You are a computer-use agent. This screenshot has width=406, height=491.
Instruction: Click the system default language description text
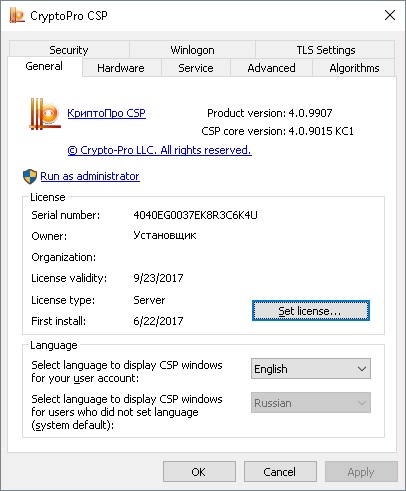127,412
